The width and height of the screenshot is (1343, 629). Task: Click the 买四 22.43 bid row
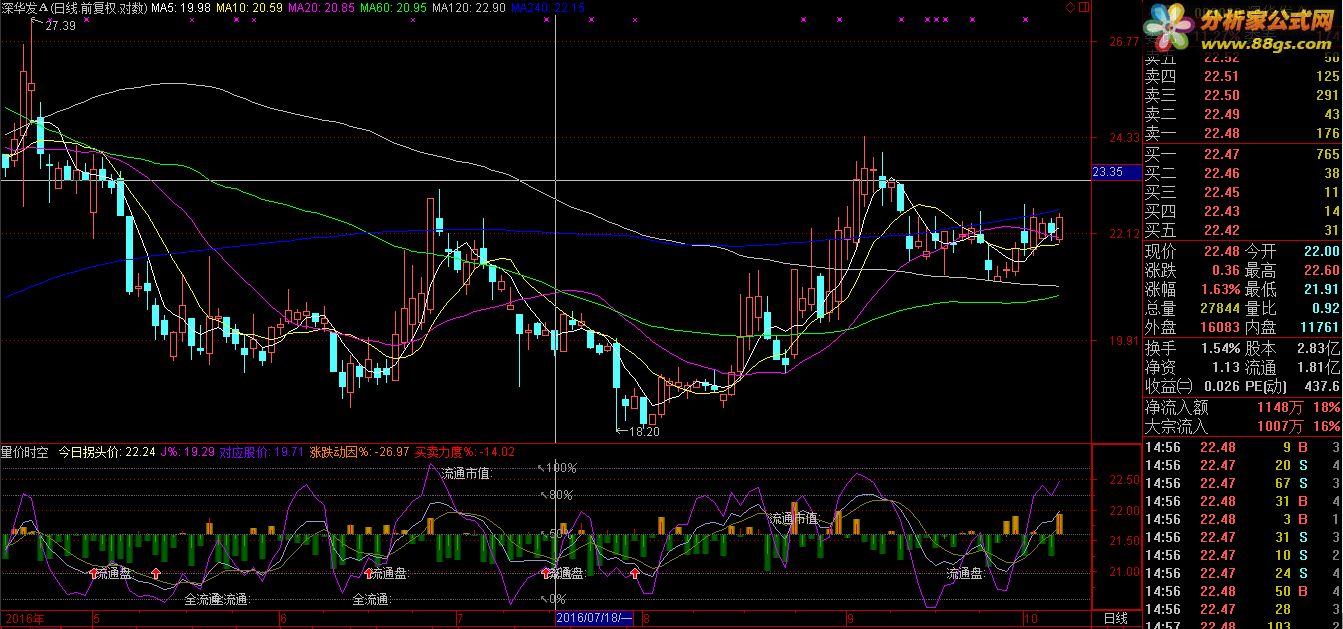coord(1241,211)
